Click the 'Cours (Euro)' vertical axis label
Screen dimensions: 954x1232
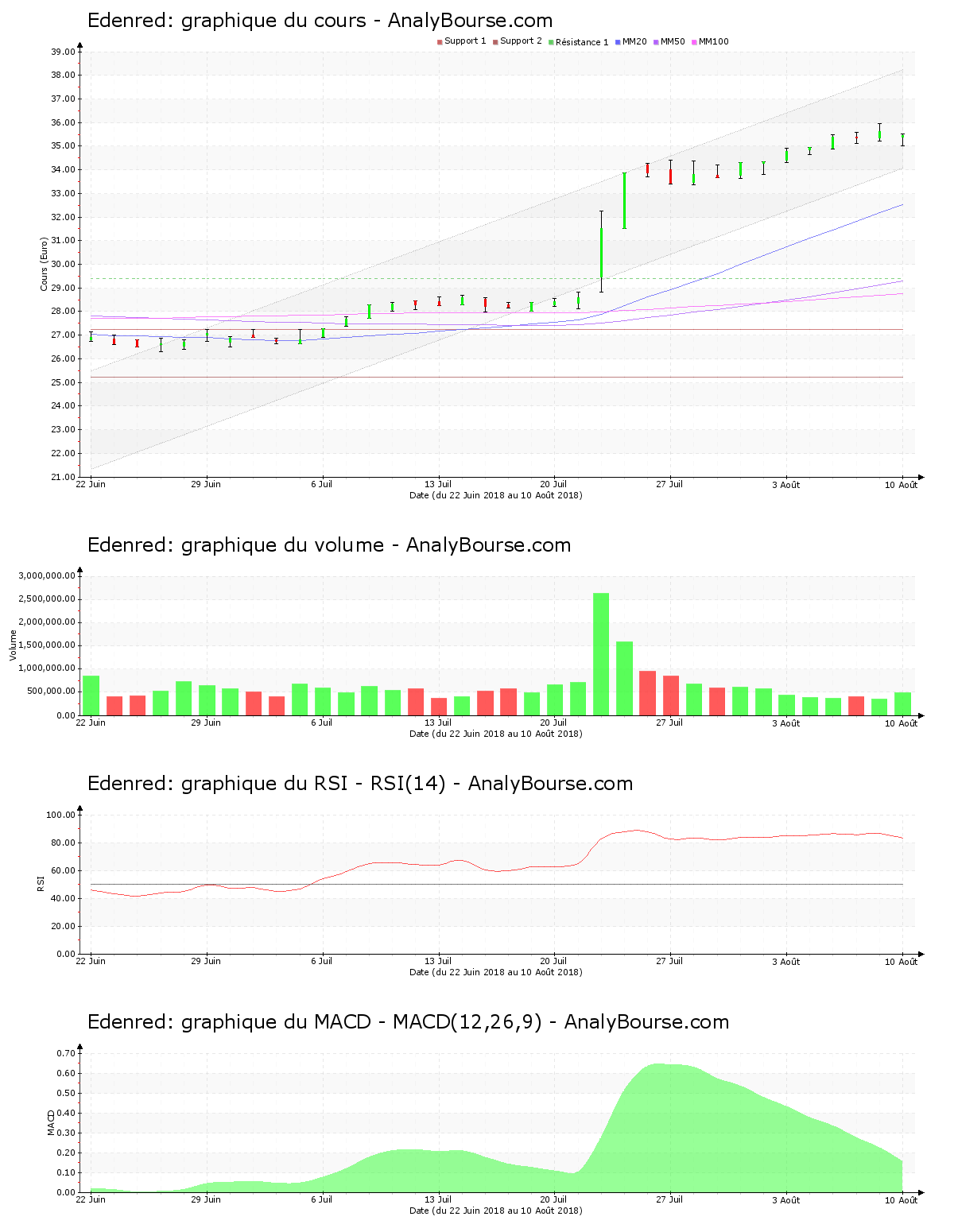coord(45,264)
